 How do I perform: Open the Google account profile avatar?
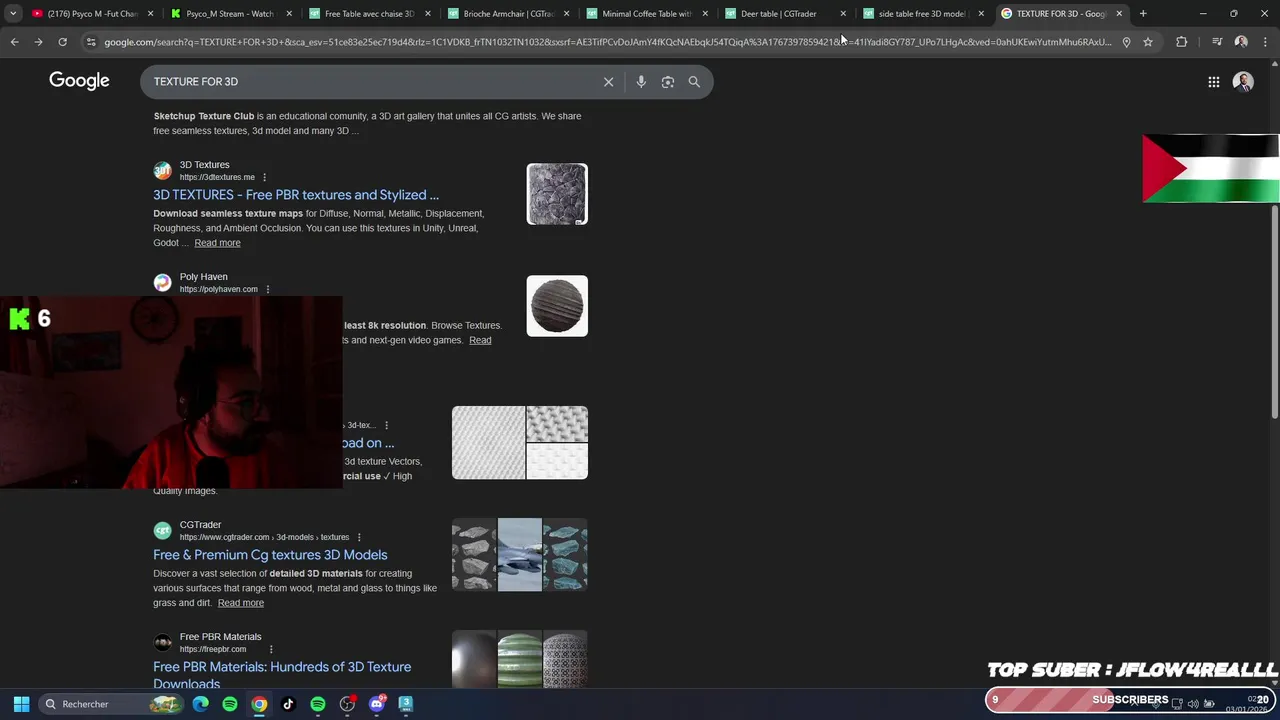pyautogui.click(x=1243, y=82)
